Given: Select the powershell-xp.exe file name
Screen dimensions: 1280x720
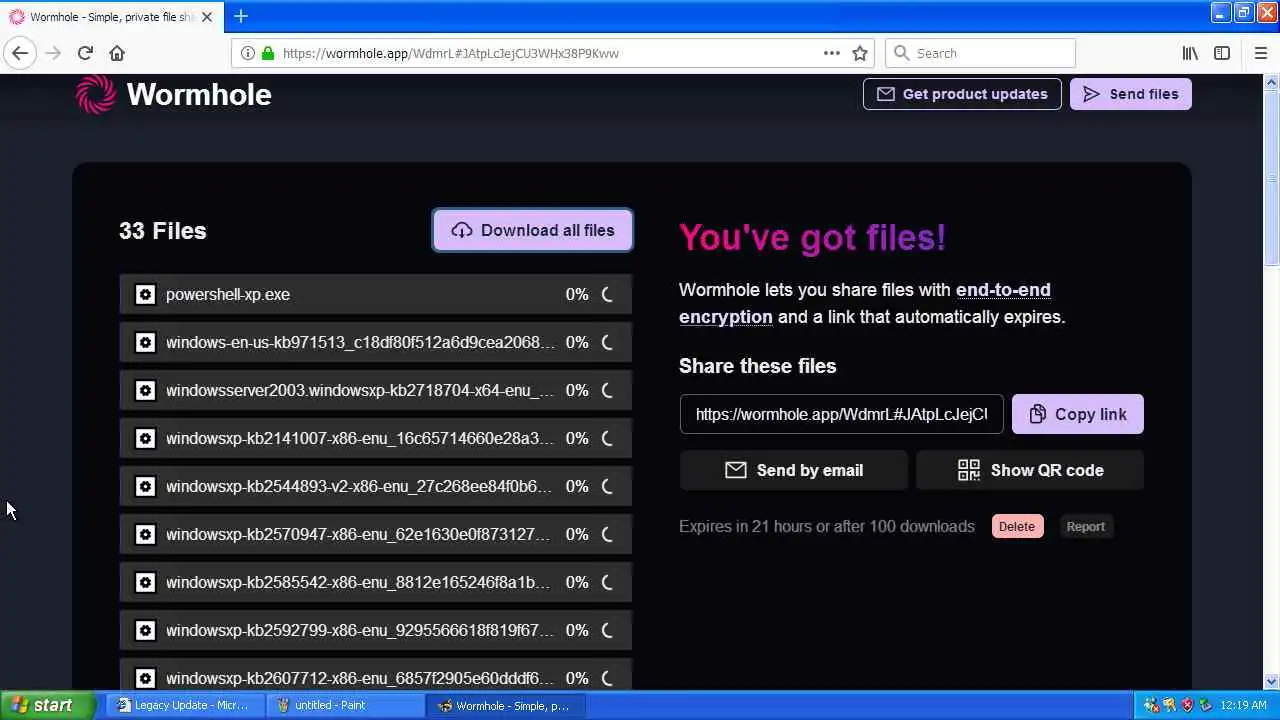Looking at the screenshot, I should pos(228,294).
